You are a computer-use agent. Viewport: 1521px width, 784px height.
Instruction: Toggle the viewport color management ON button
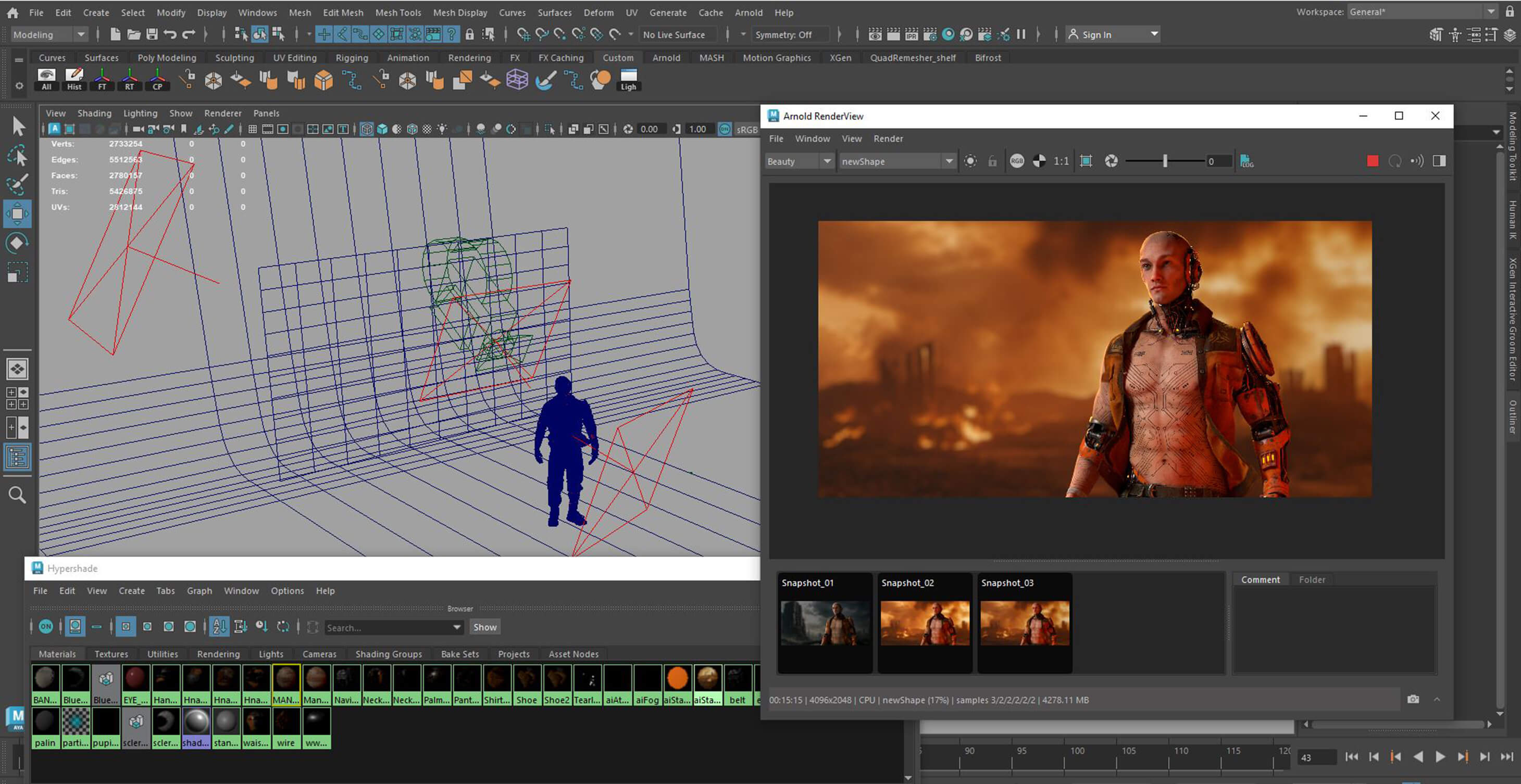pyautogui.click(x=725, y=129)
